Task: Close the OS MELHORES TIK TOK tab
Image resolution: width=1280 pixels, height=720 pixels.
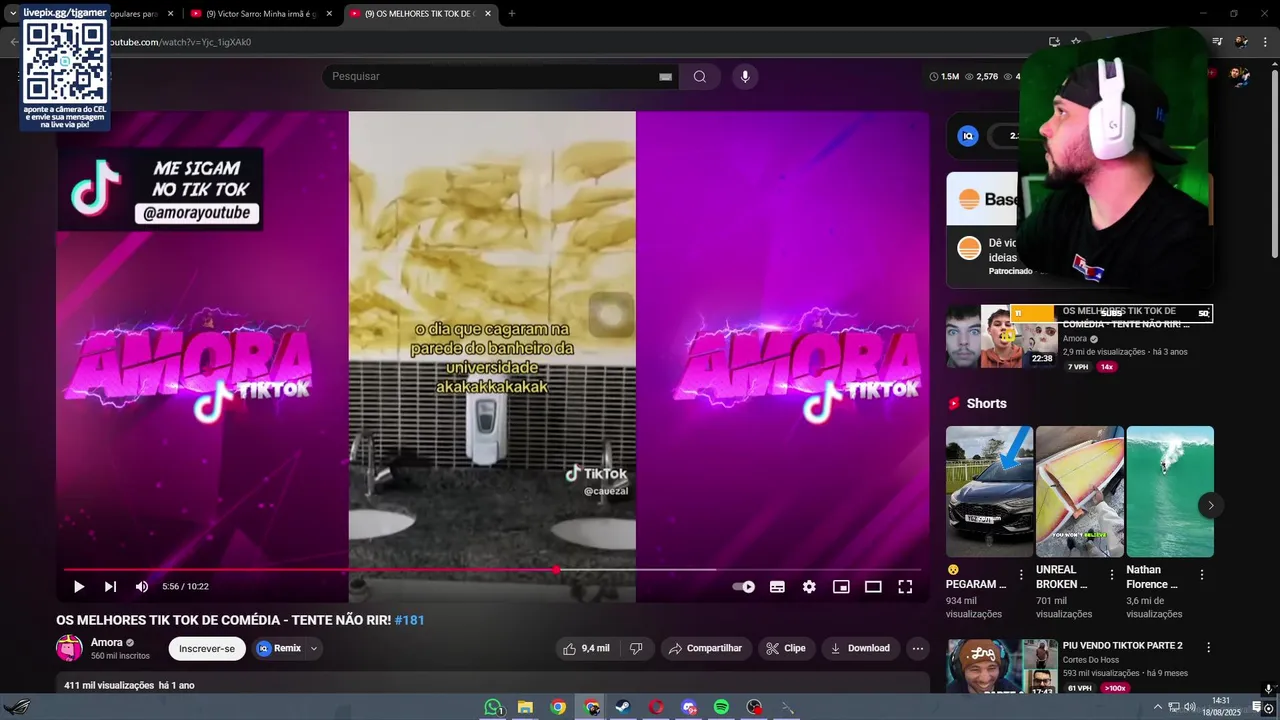Action: [488, 14]
